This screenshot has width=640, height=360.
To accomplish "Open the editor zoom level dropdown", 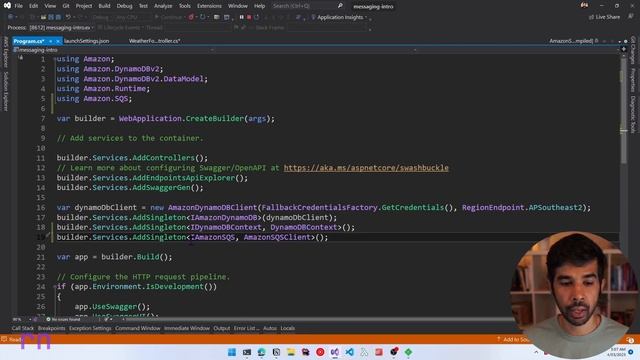I will (21, 319).
